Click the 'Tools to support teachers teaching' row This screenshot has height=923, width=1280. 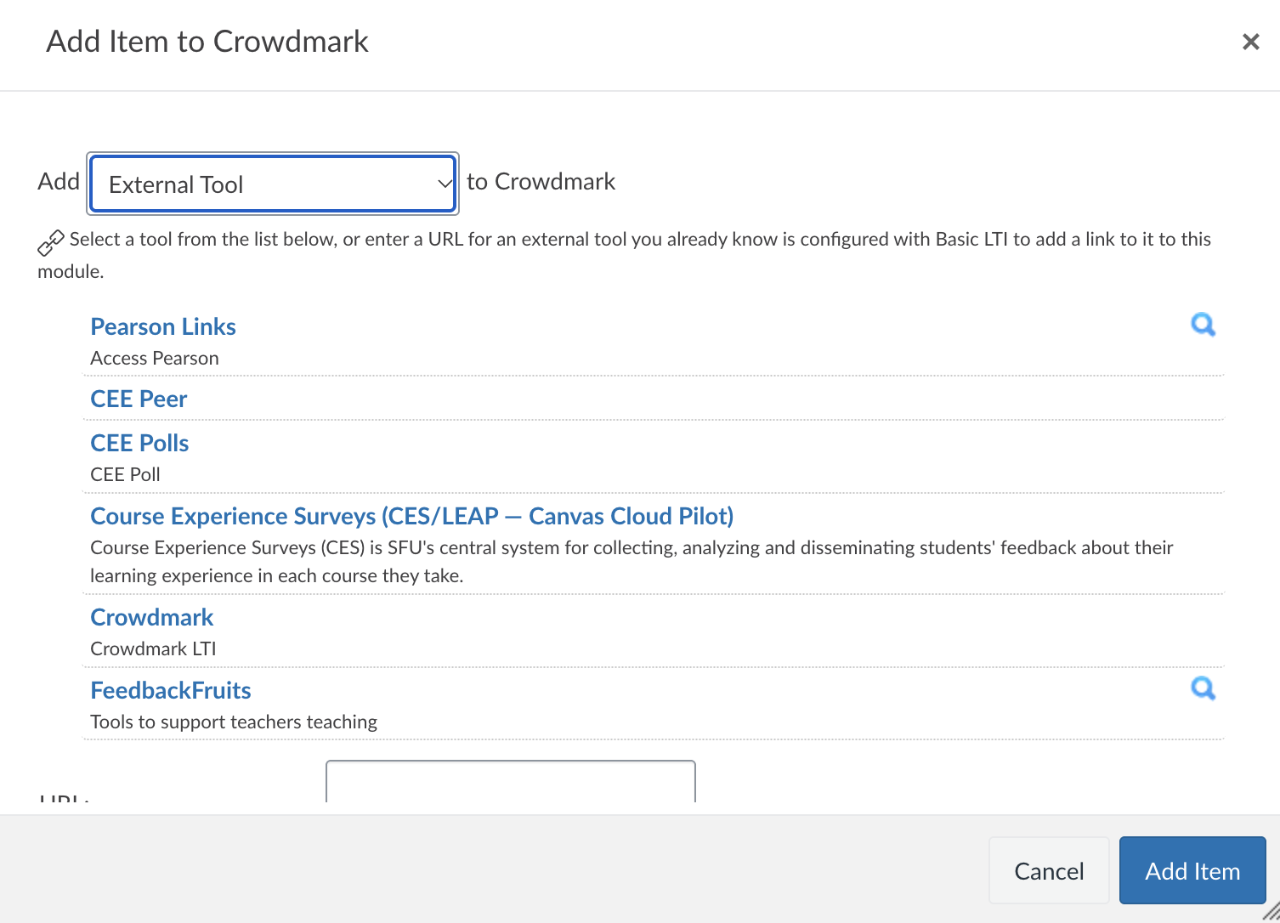click(x=233, y=720)
